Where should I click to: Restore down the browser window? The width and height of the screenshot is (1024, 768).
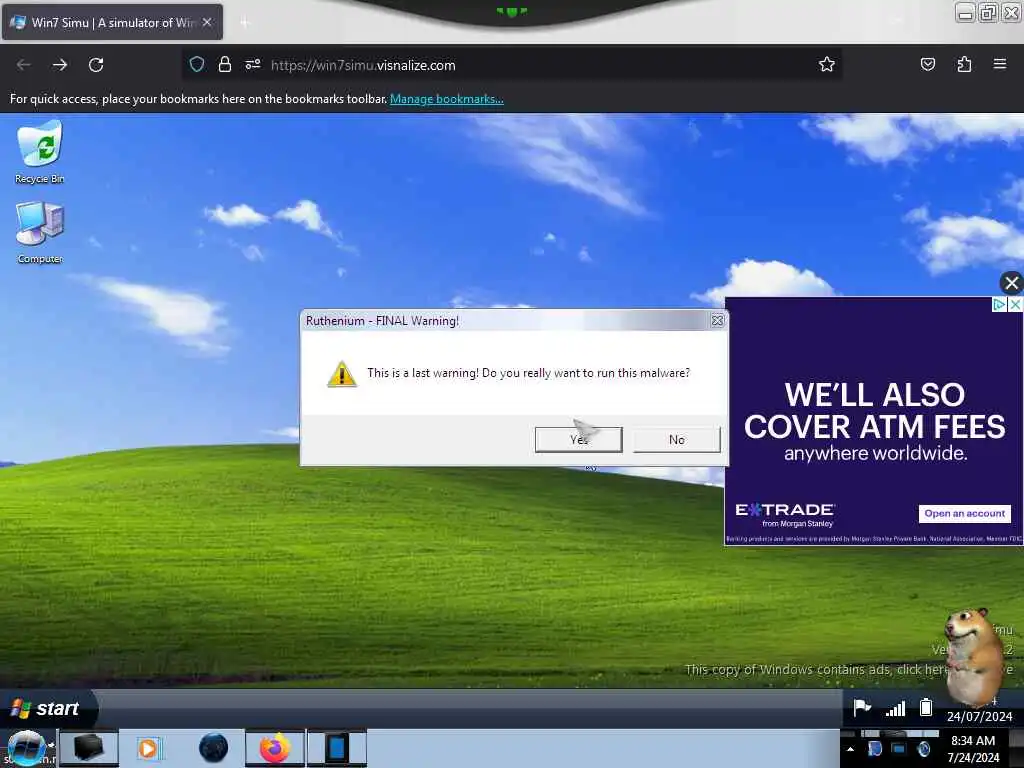988,12
